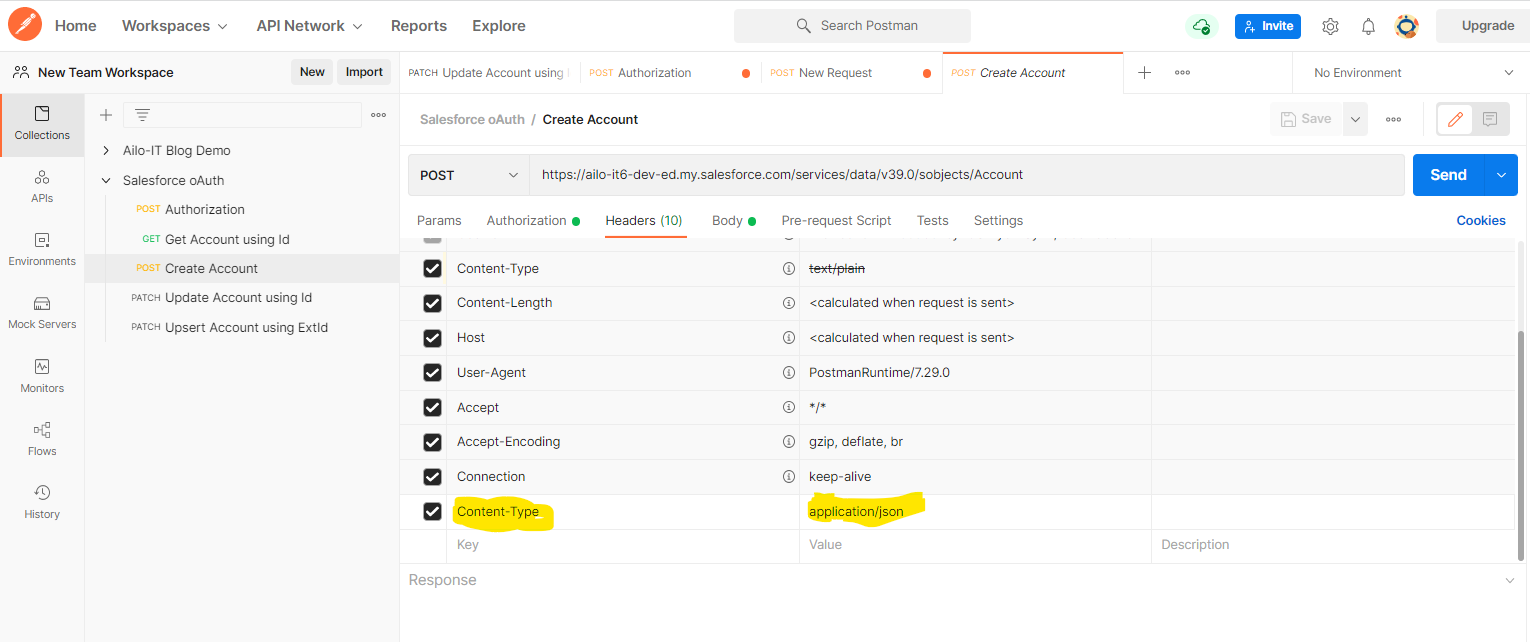Show info for Content-Length header
The image size is (1530, 642).
pos(789,303)
